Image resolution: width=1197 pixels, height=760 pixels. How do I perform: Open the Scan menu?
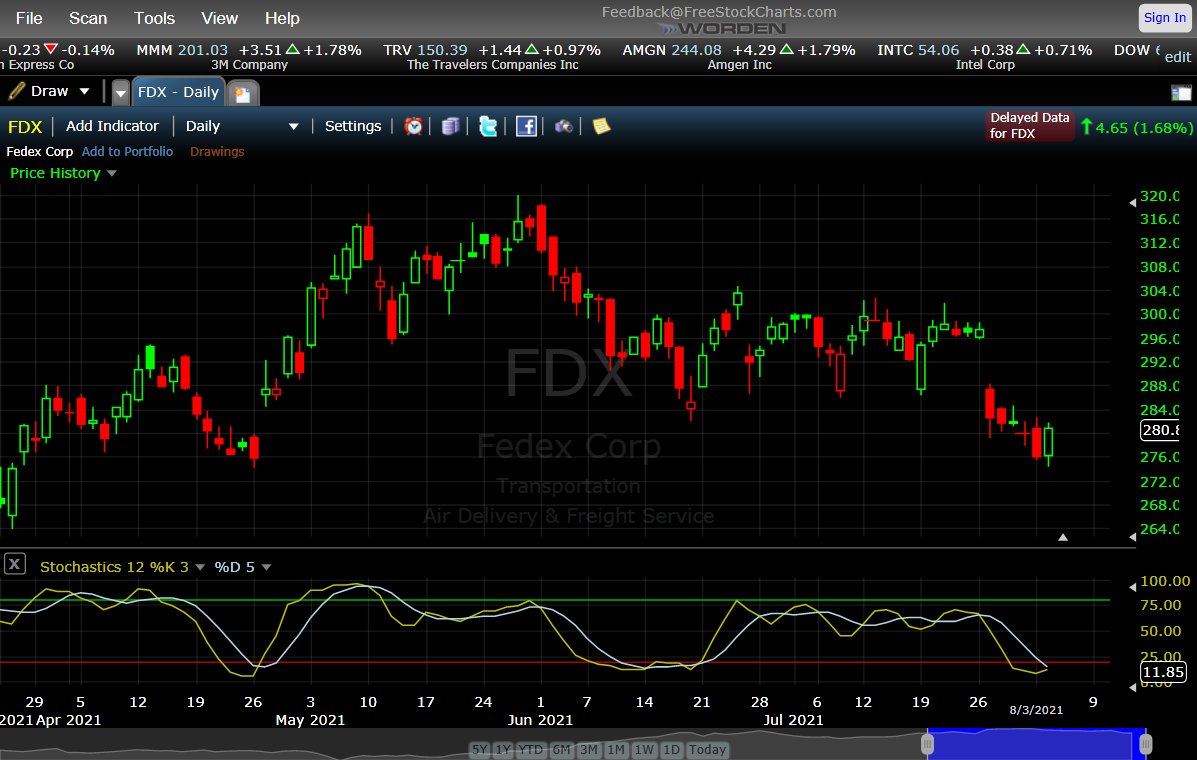(x=88, y=18)
